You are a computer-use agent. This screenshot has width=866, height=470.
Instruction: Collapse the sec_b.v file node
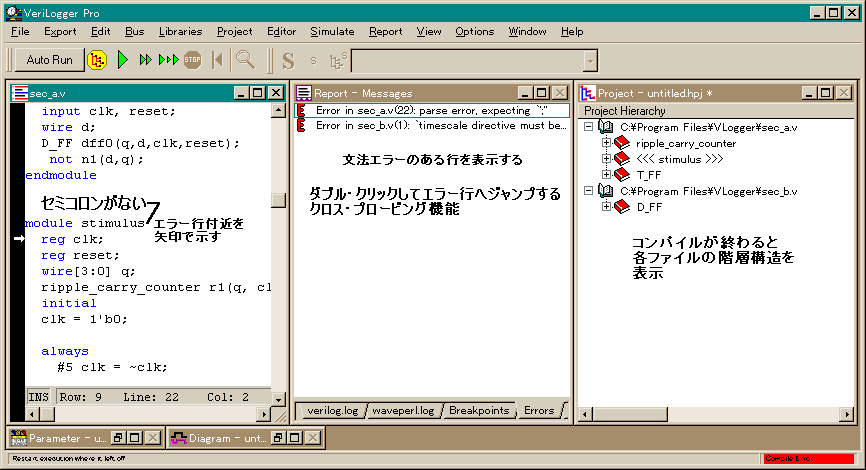pyautogui.click(x=588, y=191)
